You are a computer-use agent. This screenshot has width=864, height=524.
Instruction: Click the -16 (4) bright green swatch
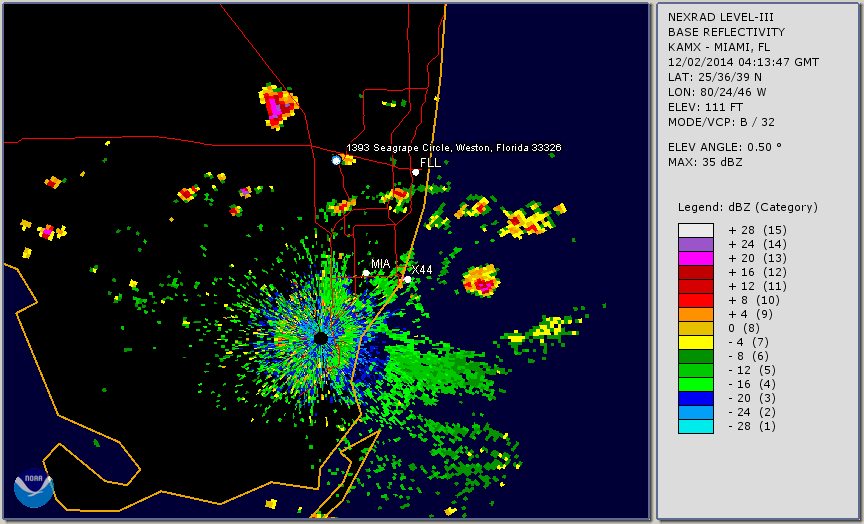tap(696, 385)
